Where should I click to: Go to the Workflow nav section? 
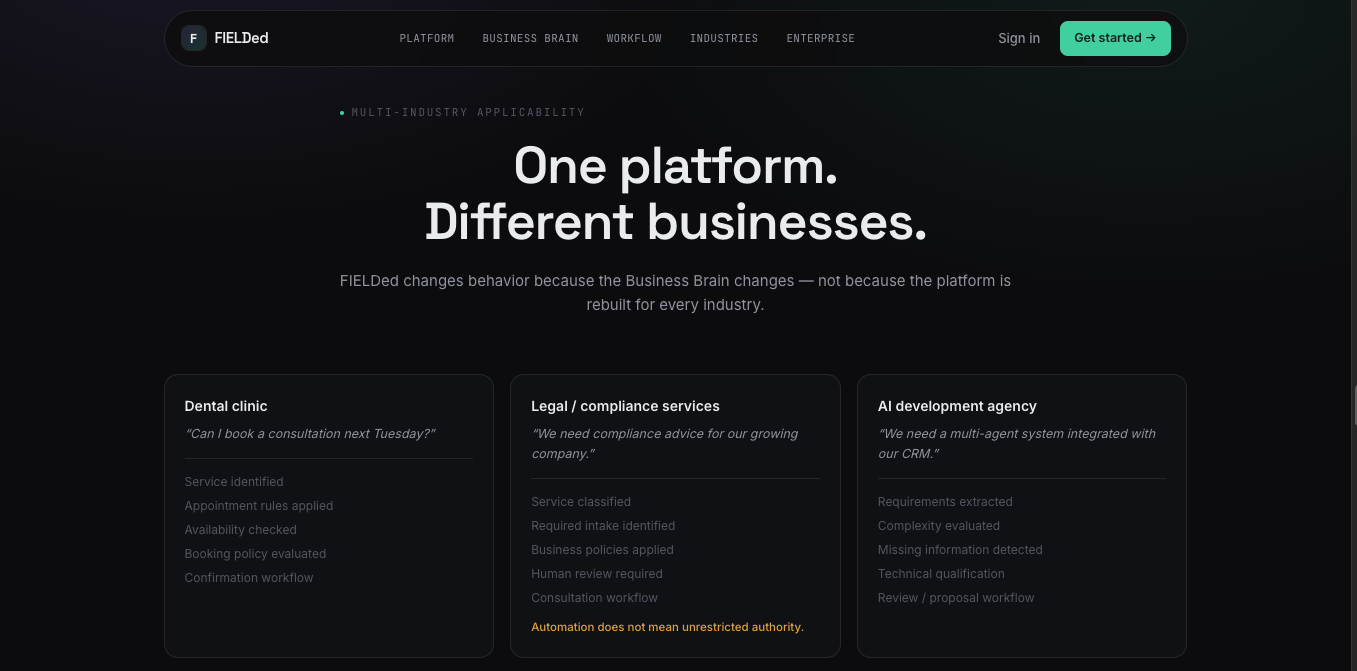point(634,38)
